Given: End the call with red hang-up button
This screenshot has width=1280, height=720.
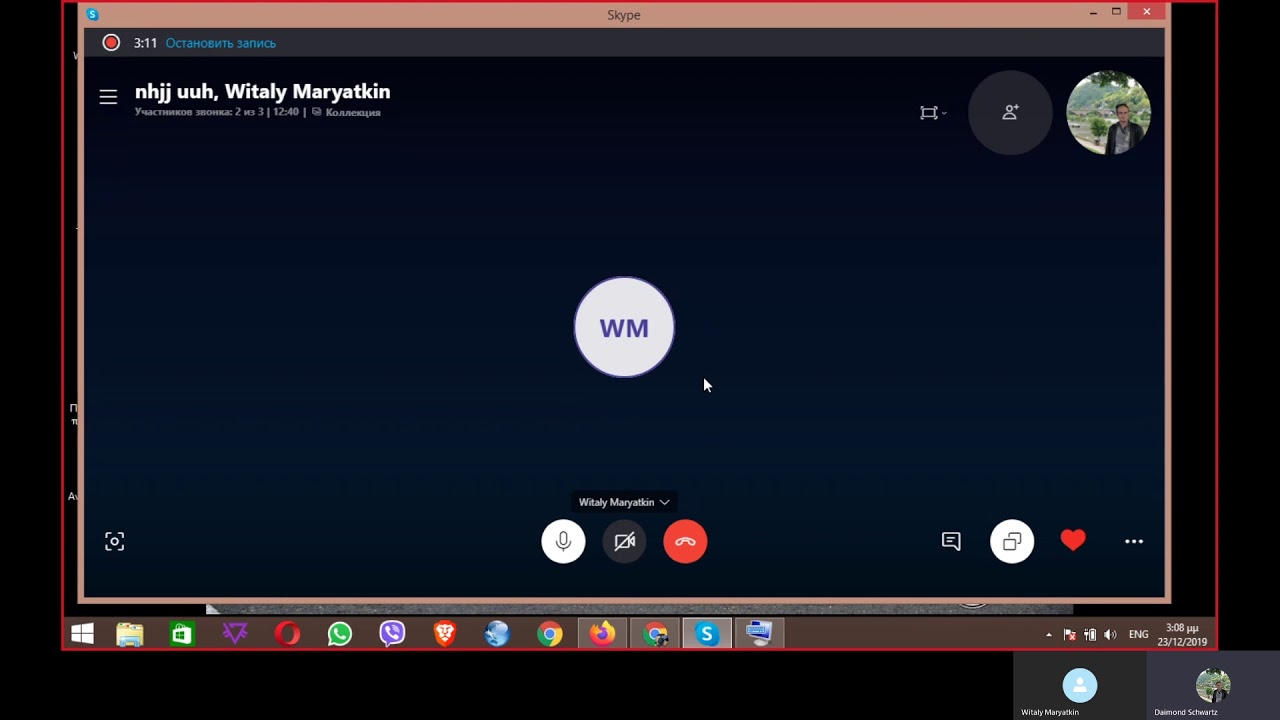Looking at the screenshot, I should tap(685, 541).
